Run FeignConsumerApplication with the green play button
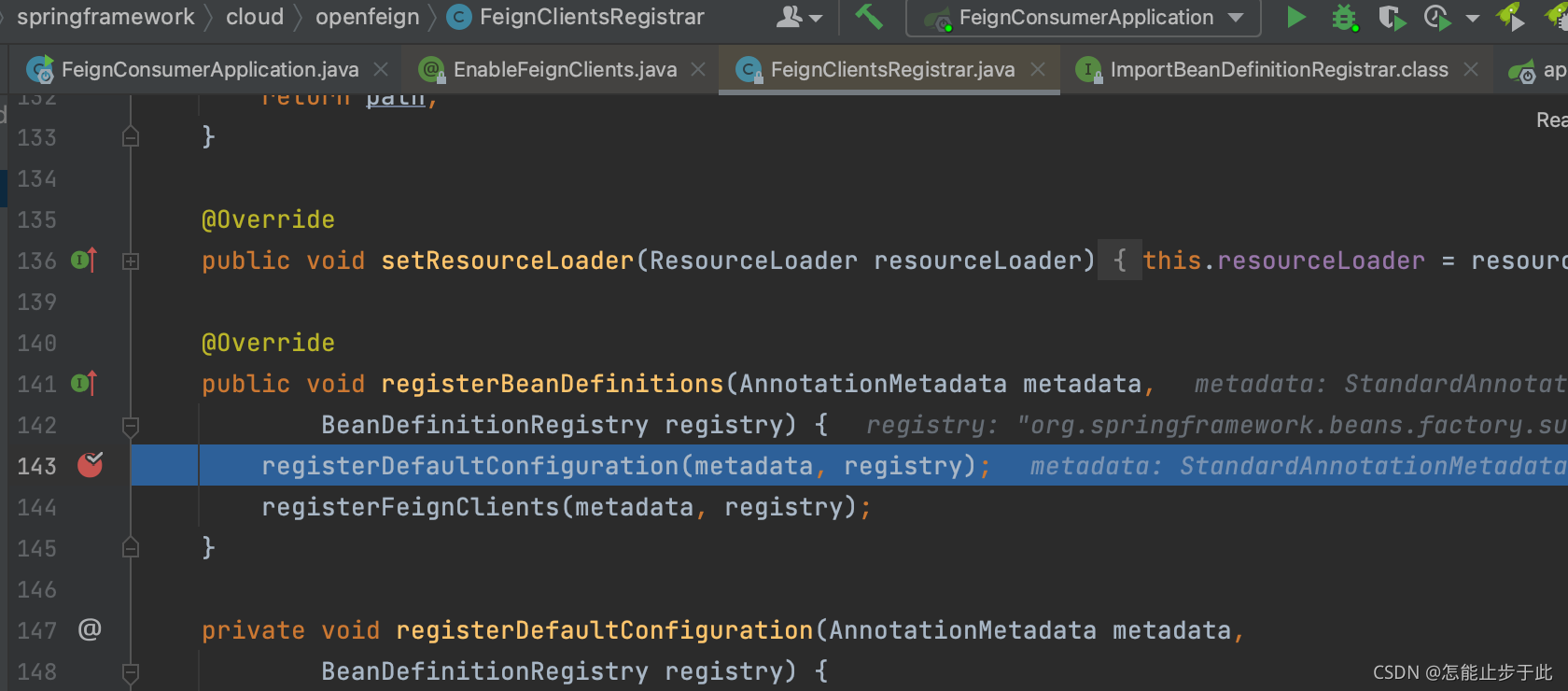The width and height of the screenshot is (1568, 691). pyautogui.click(x=1295, y=17)
